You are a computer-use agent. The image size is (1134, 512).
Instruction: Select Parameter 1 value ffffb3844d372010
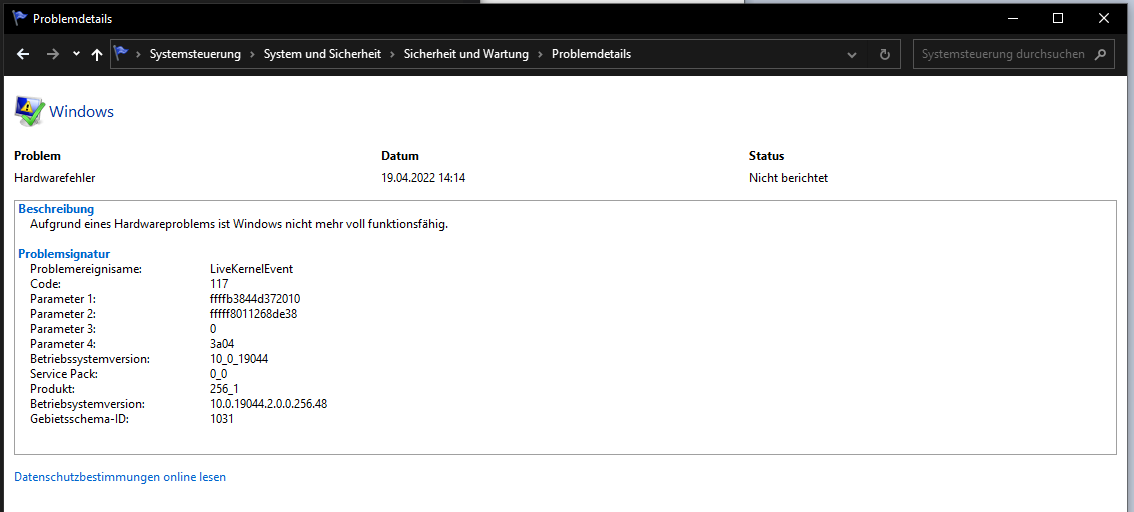pyautogui.click(x=255, y=299)
